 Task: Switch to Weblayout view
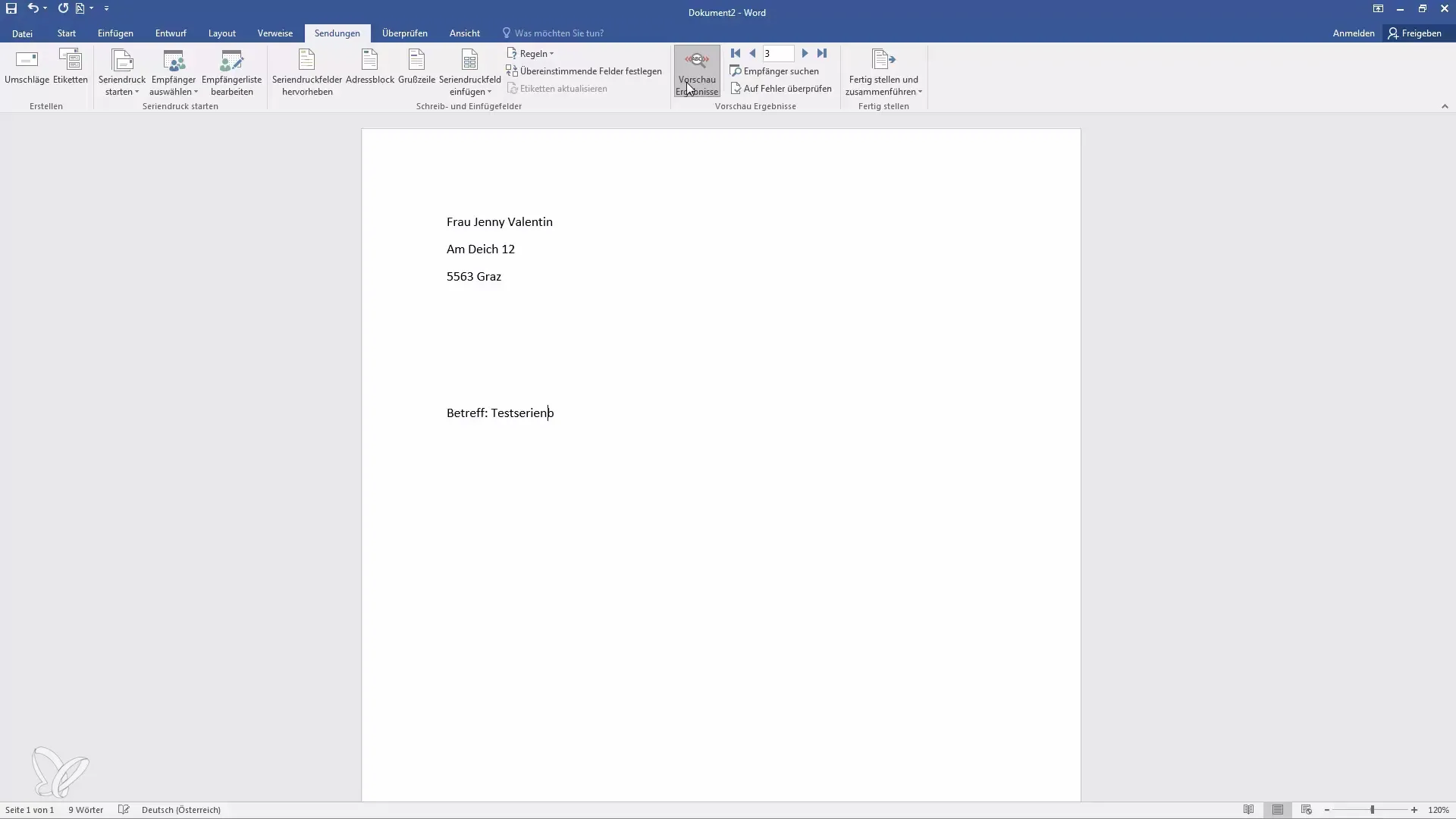[x=1307, y=810]
